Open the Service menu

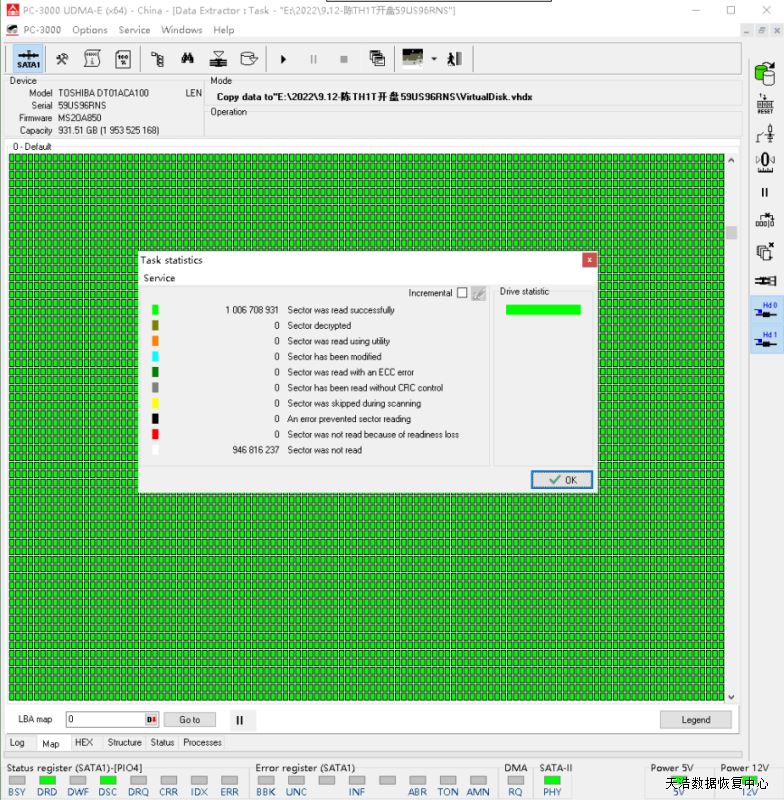pos(134,30)
